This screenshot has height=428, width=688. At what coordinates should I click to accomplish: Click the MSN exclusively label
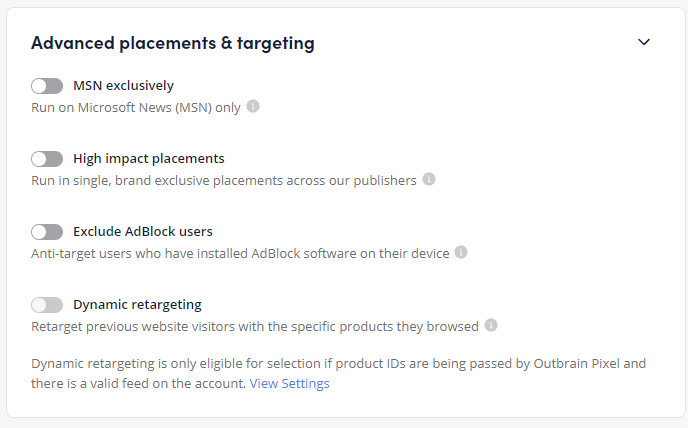pos(123,86)
